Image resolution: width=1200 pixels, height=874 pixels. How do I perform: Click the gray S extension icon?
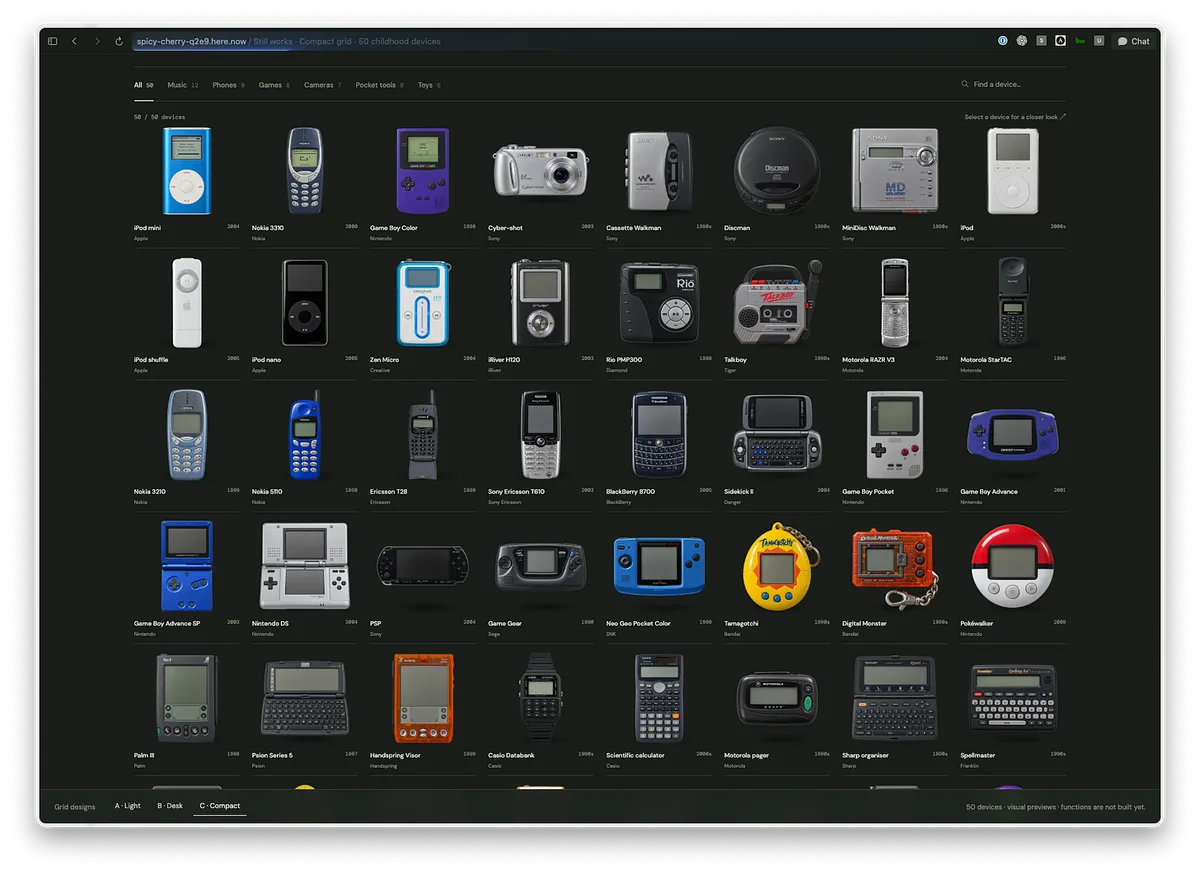click(x=1041, y=41)
